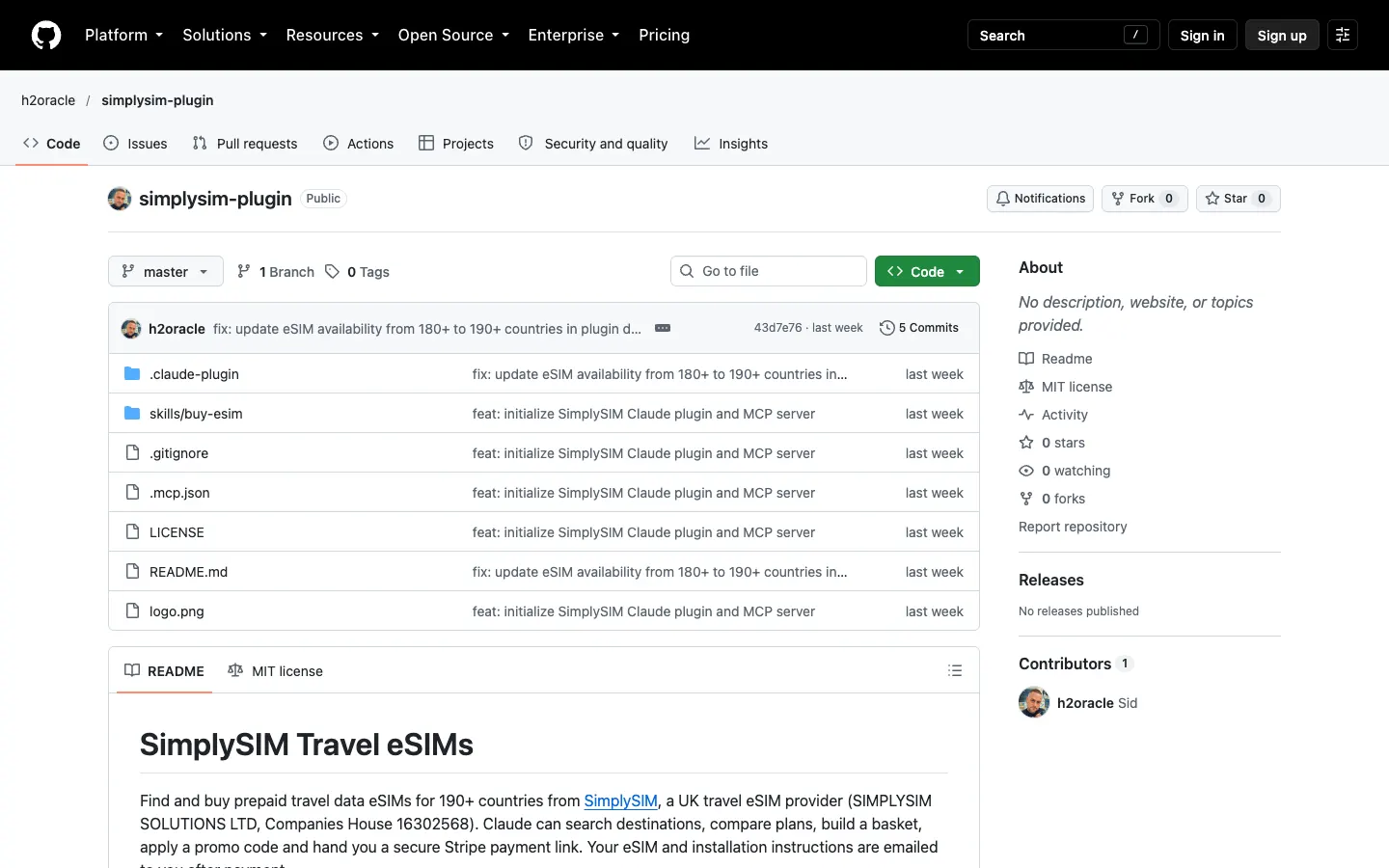
Task: Open the .claude-plugin folder
Action: pos(194,374)
